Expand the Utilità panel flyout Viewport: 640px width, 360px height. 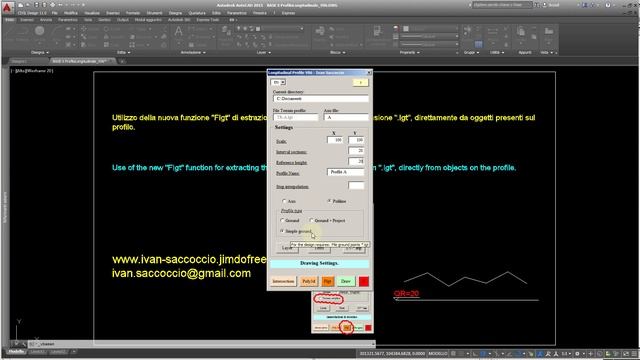pos(497,53)
